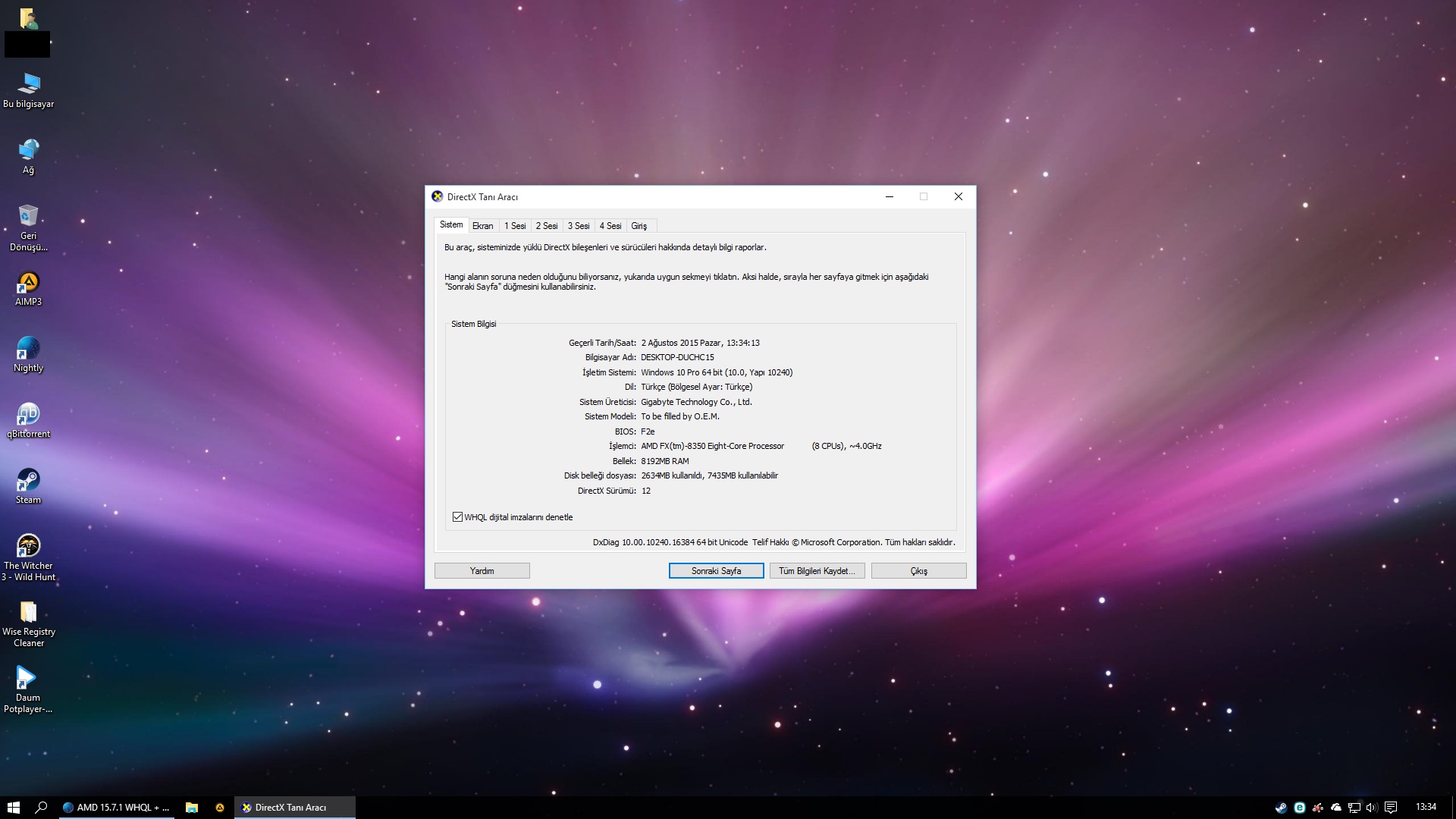Select the 1 Sesi tab
1456x819 pixels.
pos(514,225)
